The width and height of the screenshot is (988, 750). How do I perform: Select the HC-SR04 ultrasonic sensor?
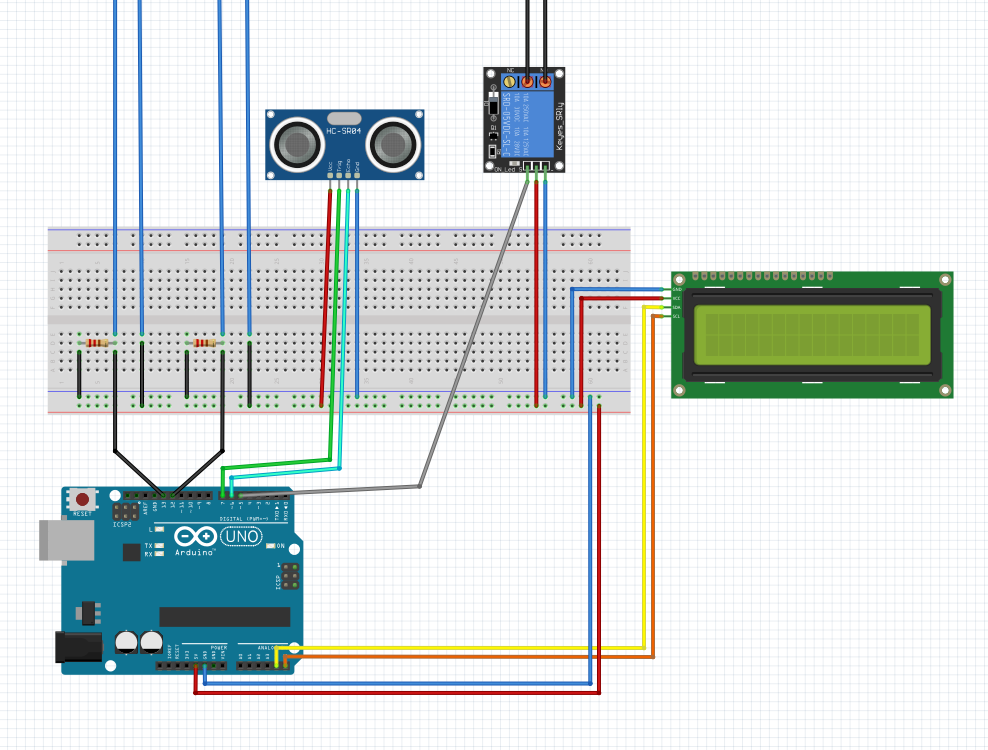[345, 144]
